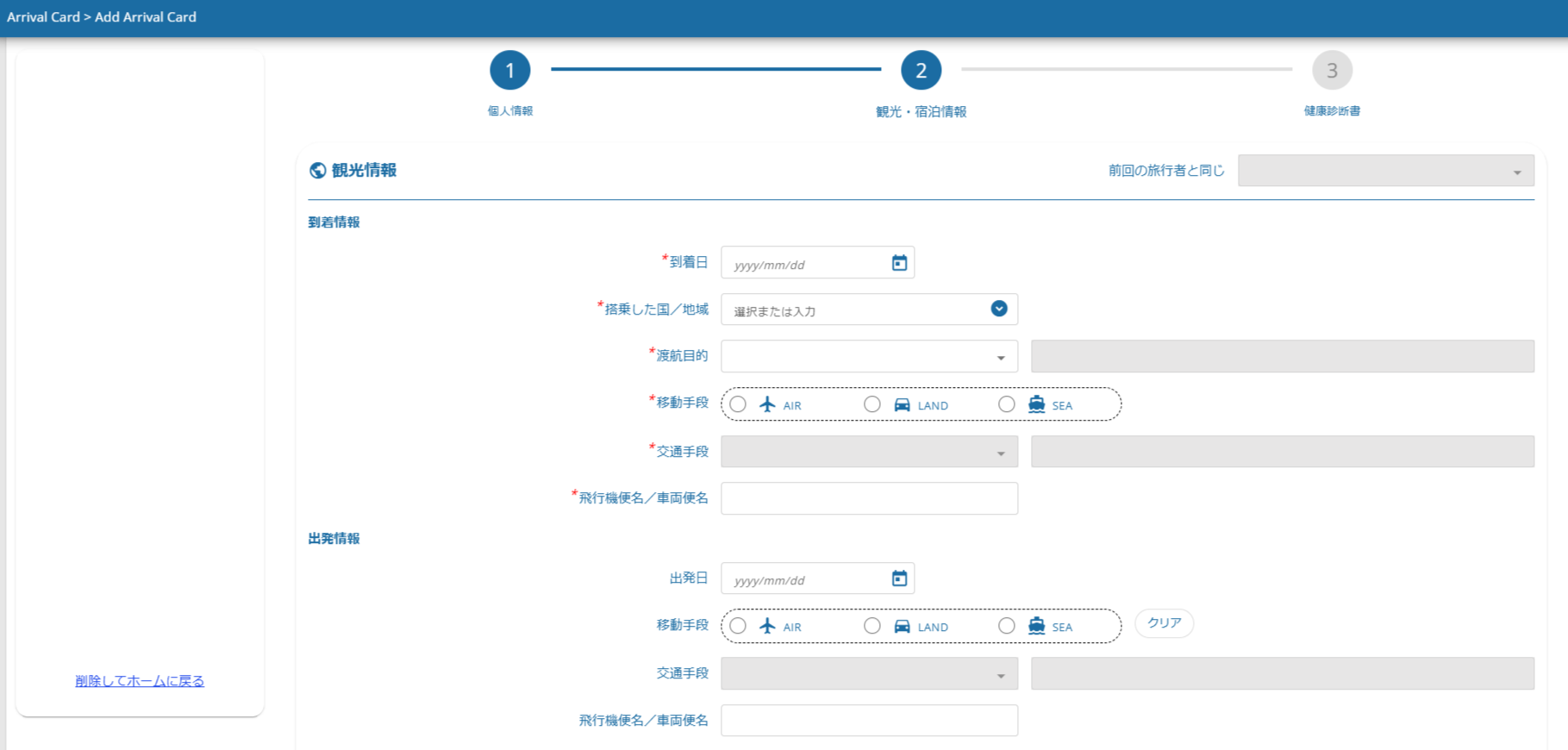
Task: Click the ship icon in arrival 移動手段
Action: [1036, 404]
